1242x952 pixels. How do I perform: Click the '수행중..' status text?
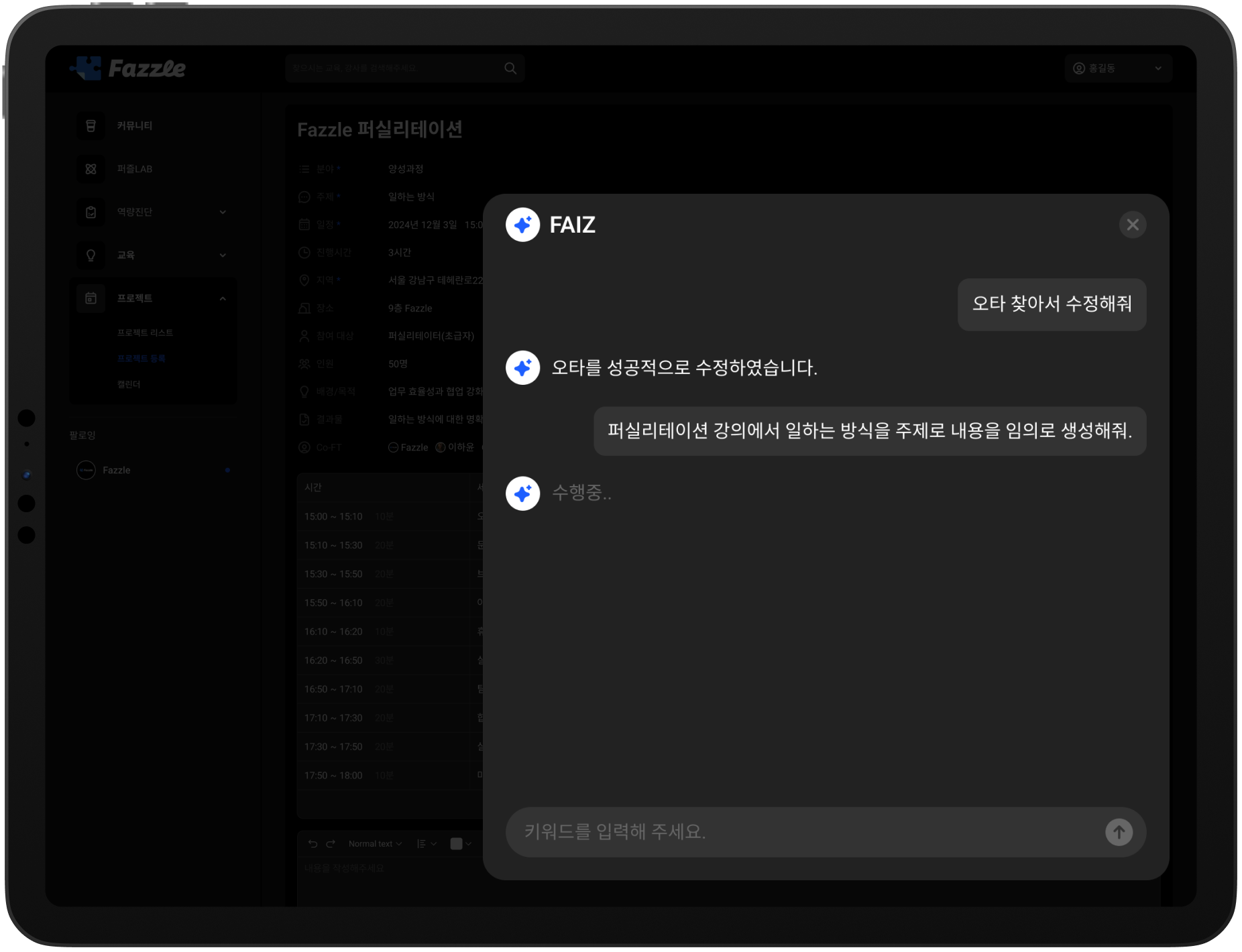click(581, 493)
